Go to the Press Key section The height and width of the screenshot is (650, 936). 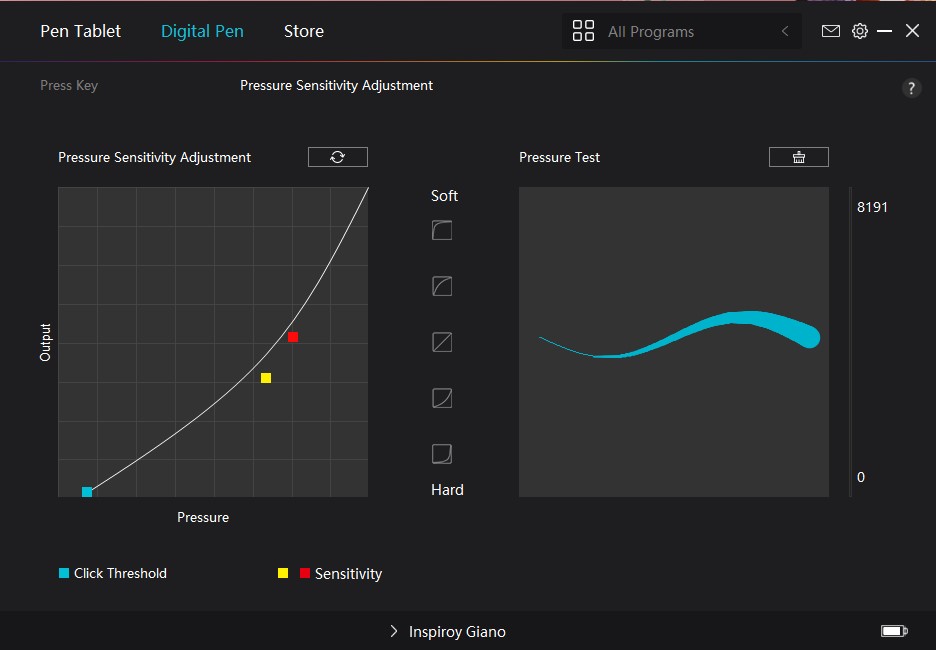pos(69,86)
